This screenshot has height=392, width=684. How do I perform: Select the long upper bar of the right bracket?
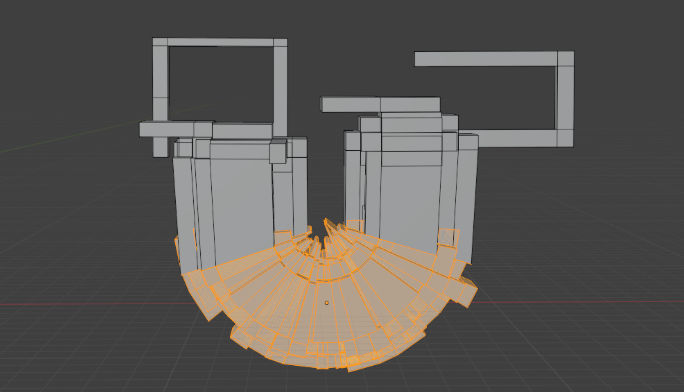click(x=486, y=59)
